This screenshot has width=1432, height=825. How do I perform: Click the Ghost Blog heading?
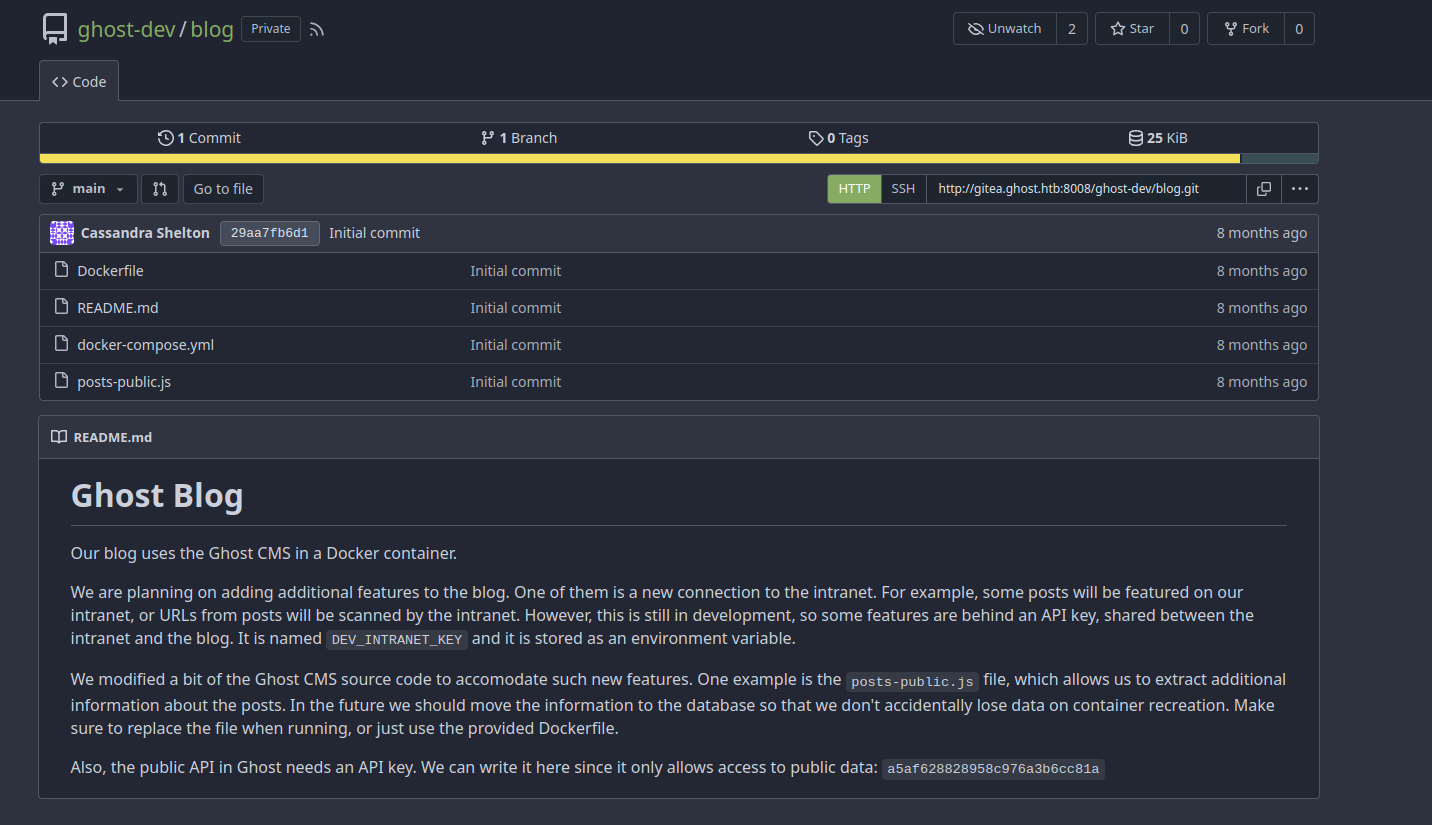[x=157, y=495]
